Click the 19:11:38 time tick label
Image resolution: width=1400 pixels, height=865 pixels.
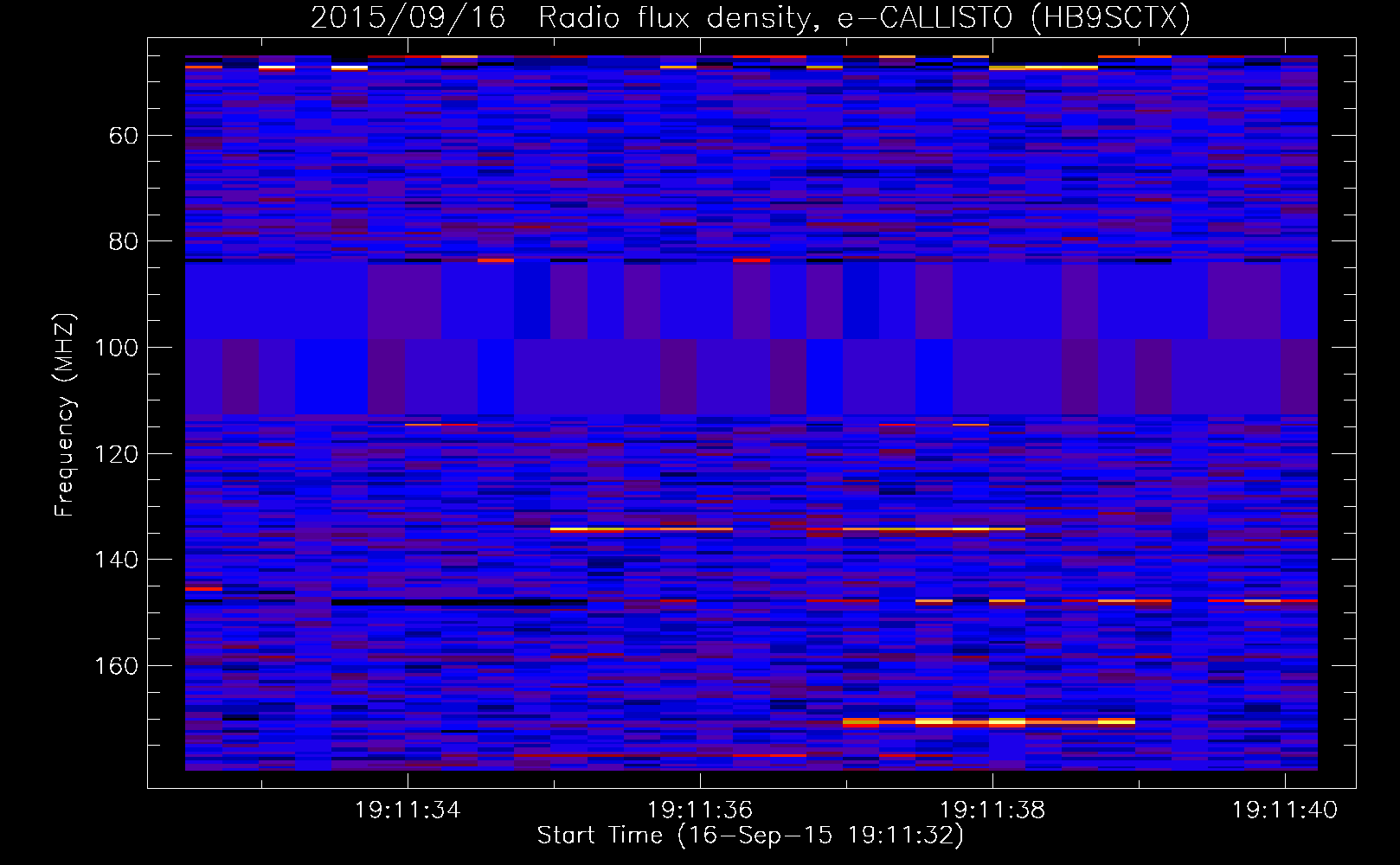[x=992, y=811]
